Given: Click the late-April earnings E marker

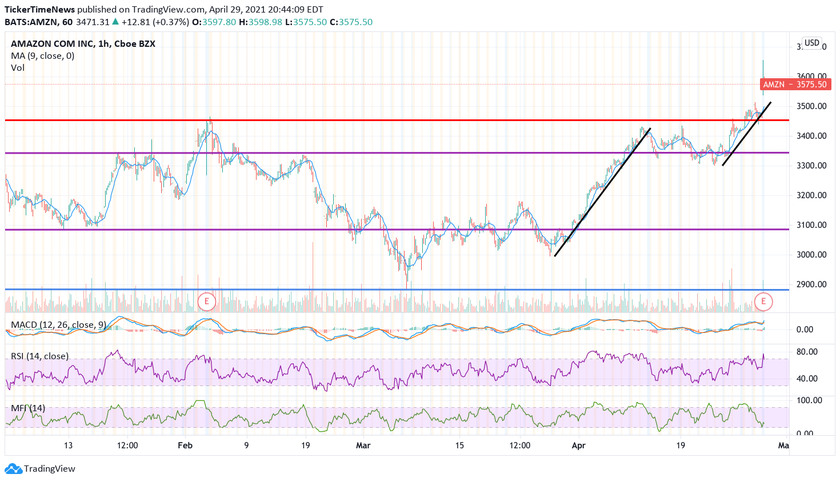Looking at the screenshot, I should [763, 302].
